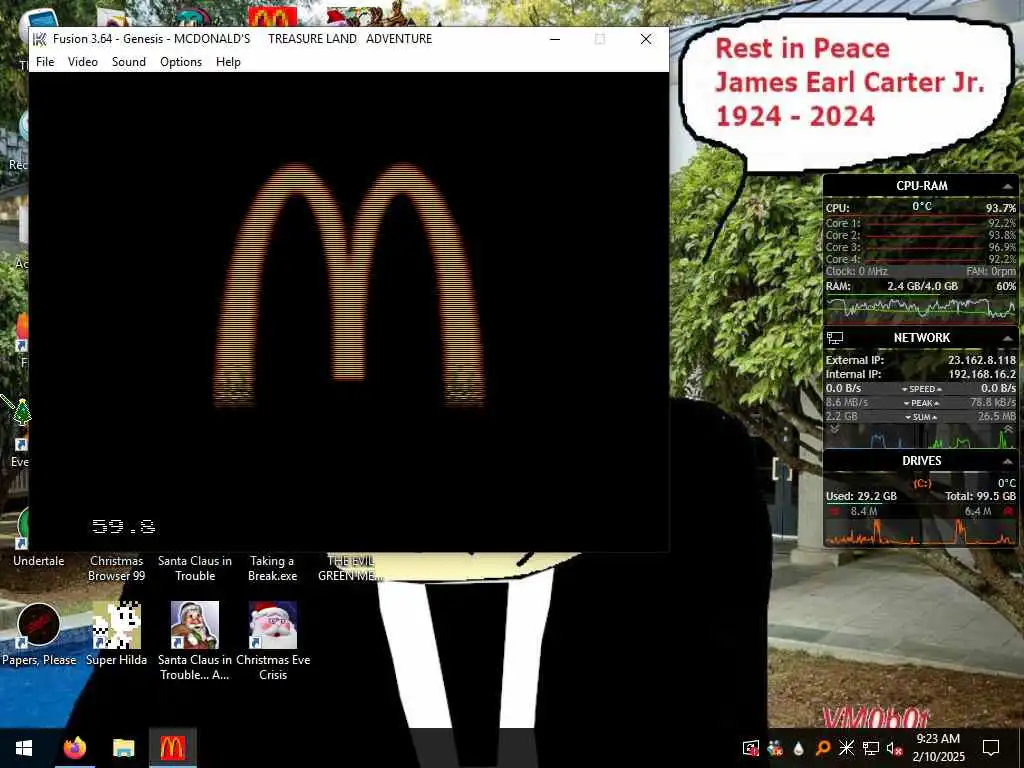Screen dimensions: 1024x768
Task: Select the Taking a Break.exe shortcut label
Action: (x=272, y=568)
